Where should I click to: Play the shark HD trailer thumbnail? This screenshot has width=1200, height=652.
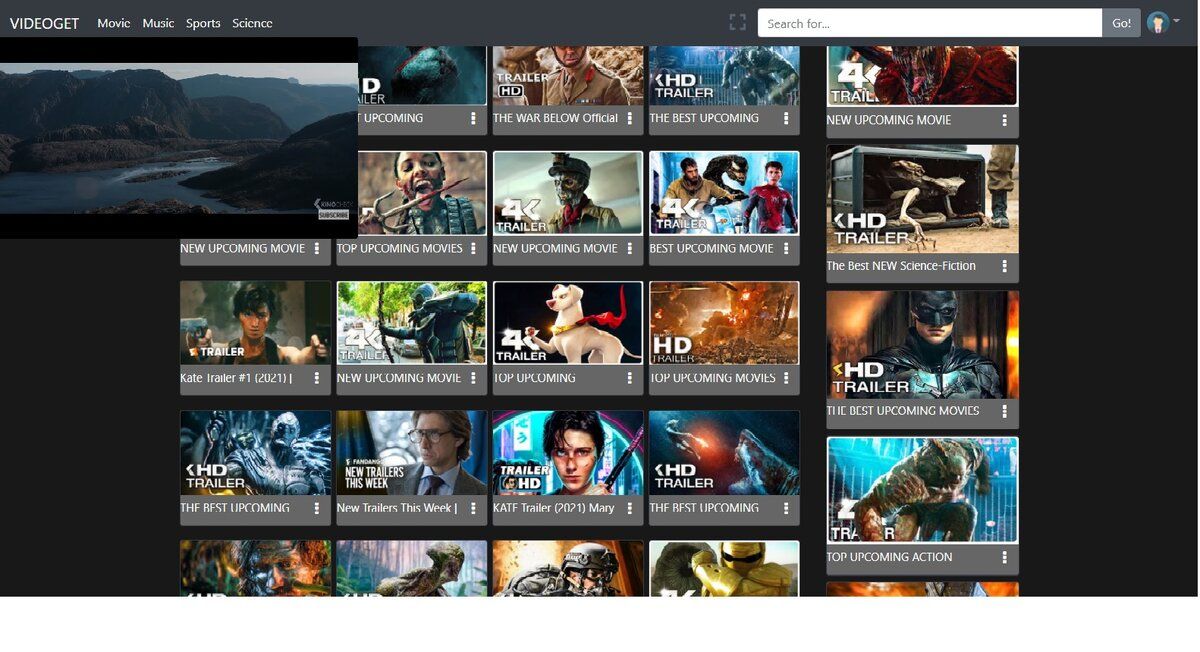click(x=724, y=452)
